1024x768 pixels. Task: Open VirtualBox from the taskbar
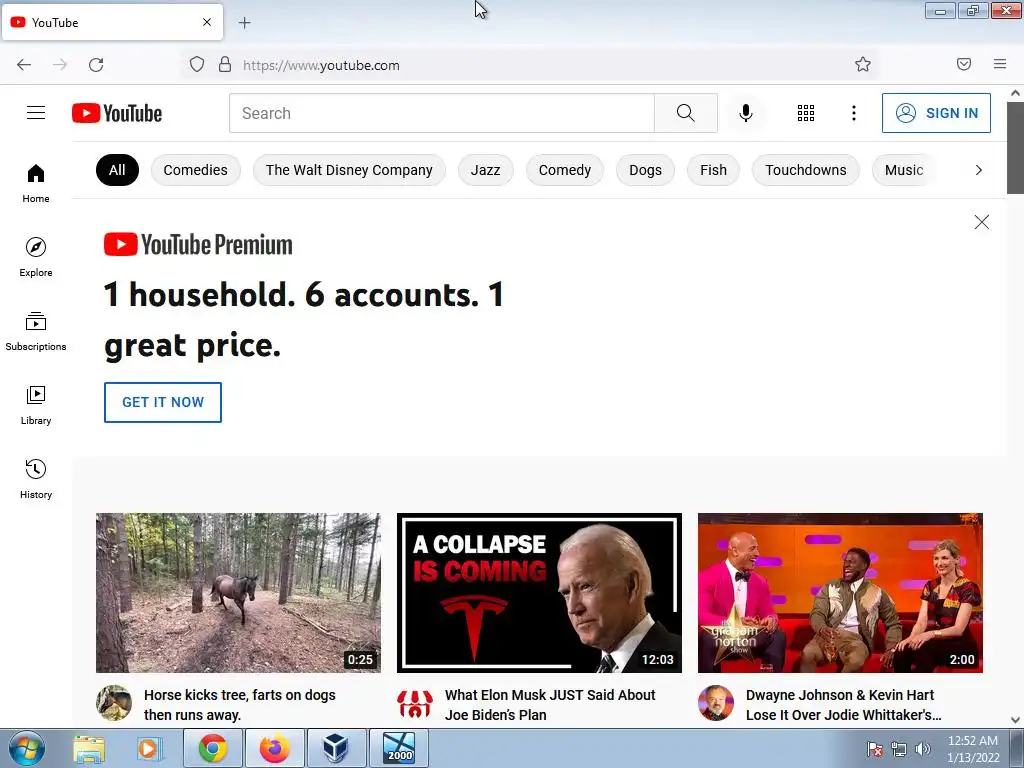(x=336, y=748)
